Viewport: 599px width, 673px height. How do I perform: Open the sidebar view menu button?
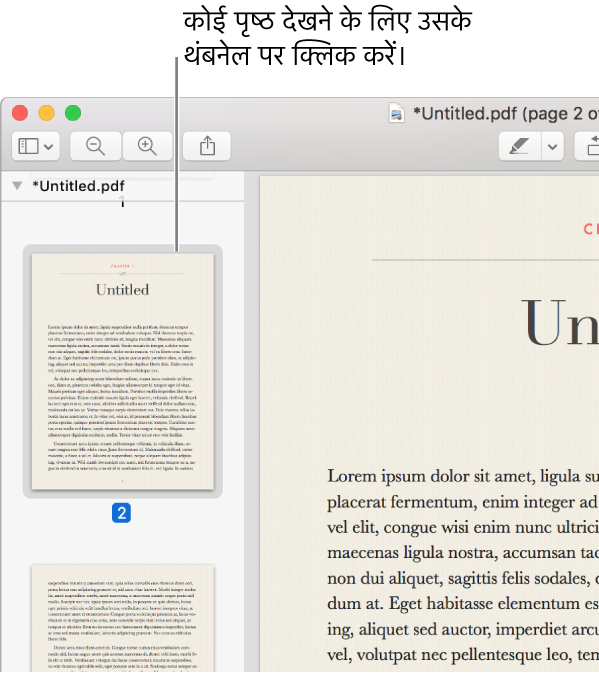tap(36, 146)
